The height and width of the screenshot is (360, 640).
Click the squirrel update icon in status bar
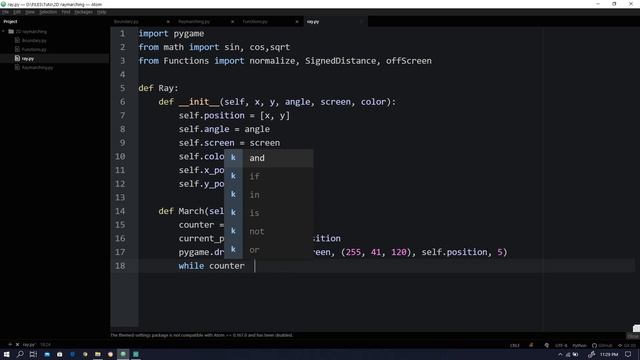pos(547,345)
